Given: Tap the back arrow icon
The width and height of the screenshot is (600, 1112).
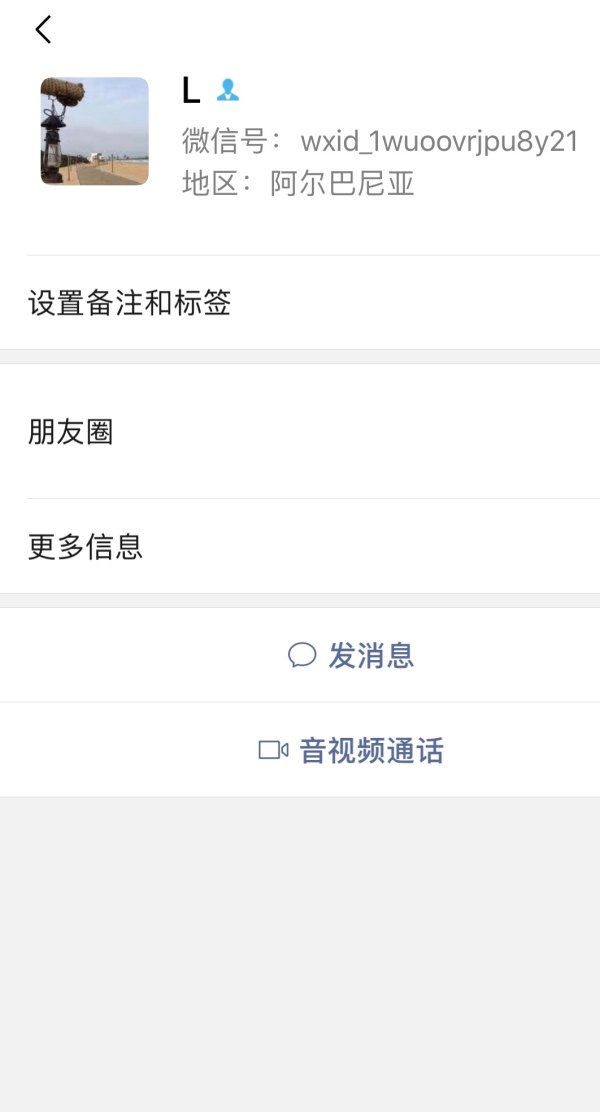Looking at the screenshot, I should click(43, 30).
